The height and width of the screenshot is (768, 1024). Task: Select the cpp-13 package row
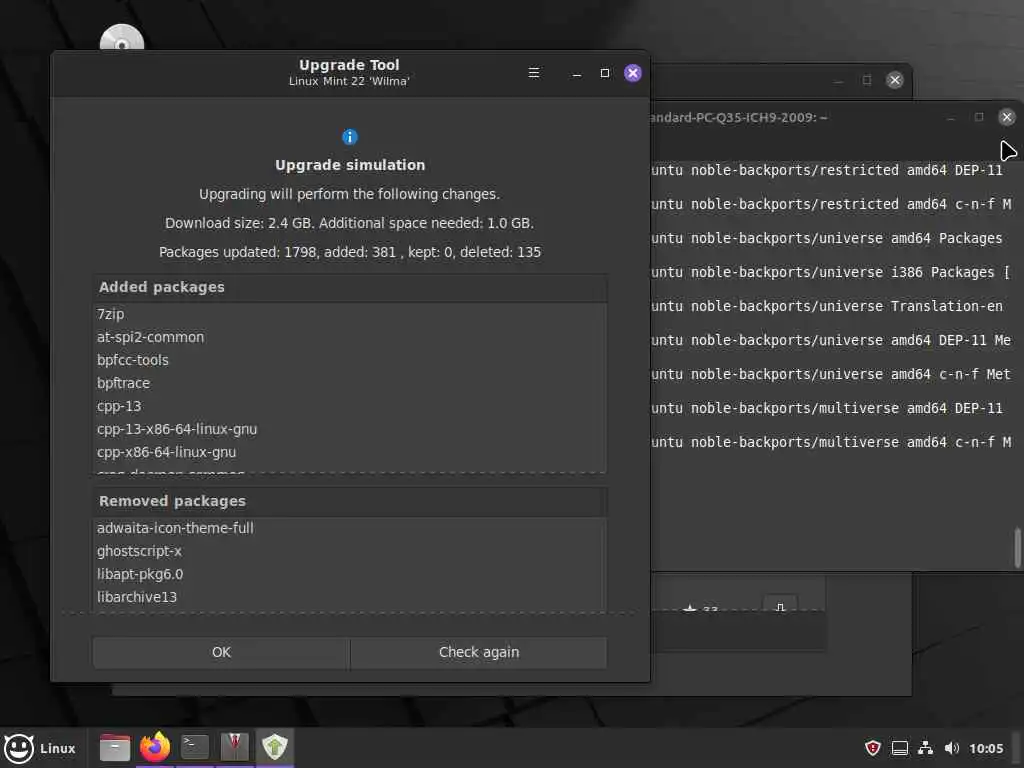point(350,406)
